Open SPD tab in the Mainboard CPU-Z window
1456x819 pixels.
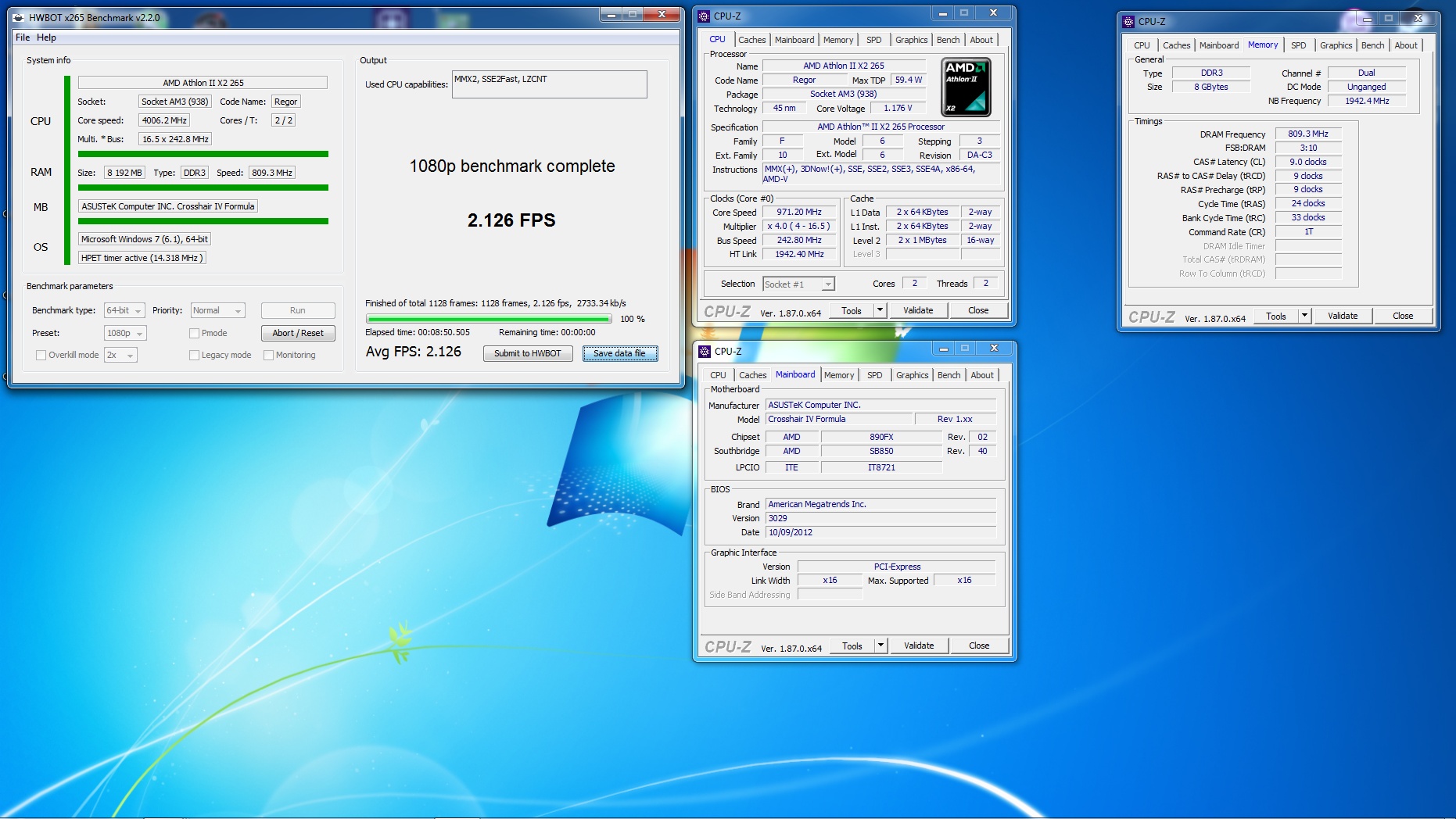coord(874,375)
